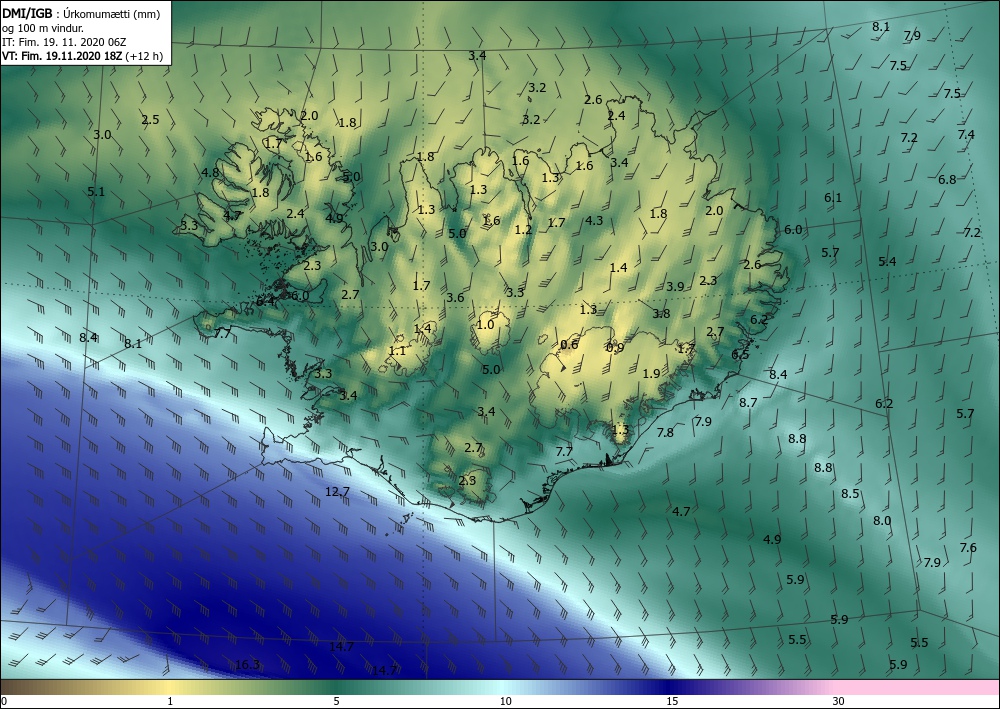Click the '12.7' value off the southwest coast

click(337, 492)
